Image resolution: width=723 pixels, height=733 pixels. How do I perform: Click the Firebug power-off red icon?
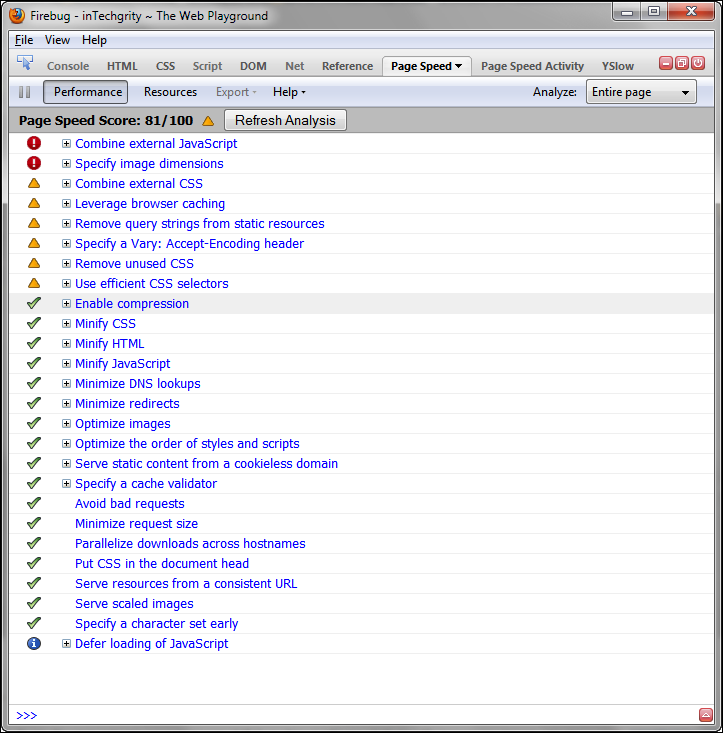(698, 63)
